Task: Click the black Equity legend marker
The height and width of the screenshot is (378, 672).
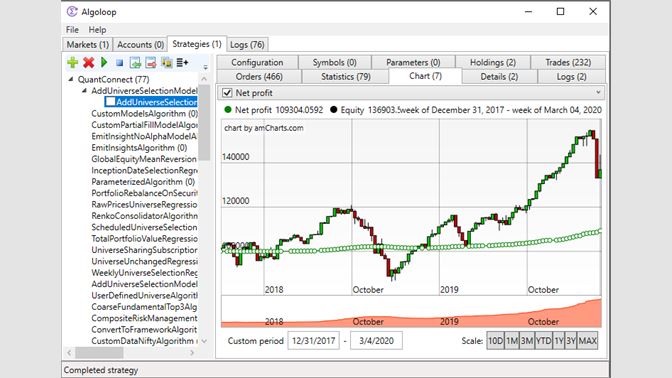Action: point(333,110)
